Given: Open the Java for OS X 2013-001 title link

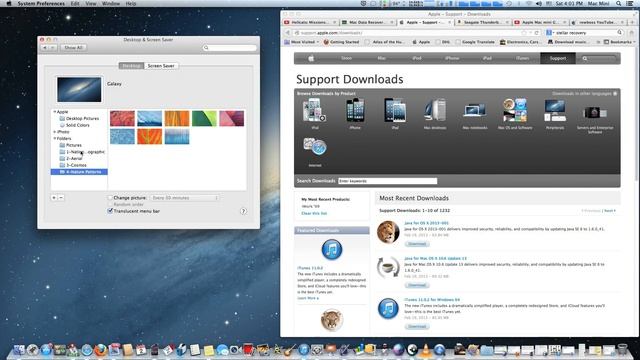Looking at the screenshot, I should click(426, 223).
